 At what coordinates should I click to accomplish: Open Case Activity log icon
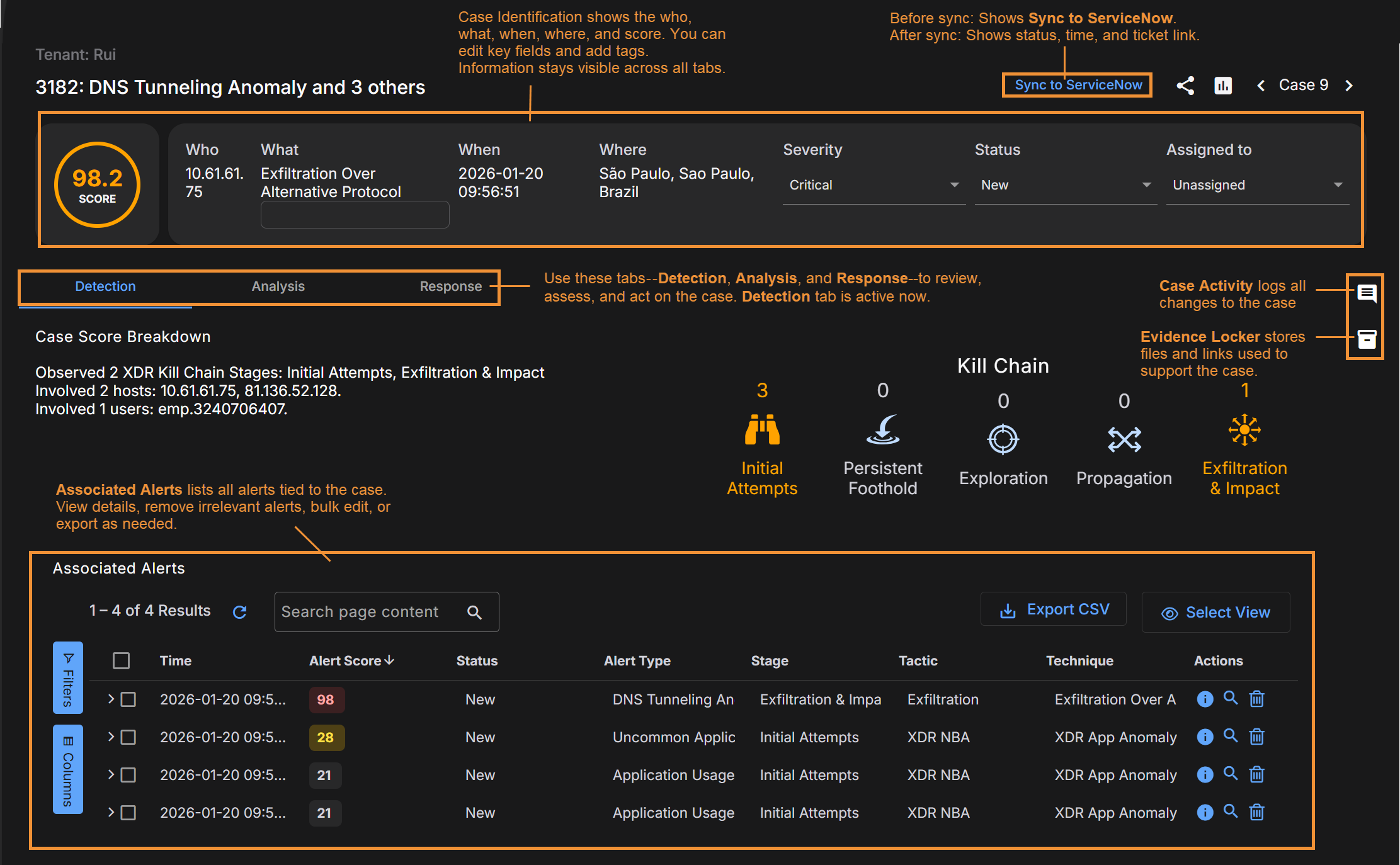coord(1366,293)
